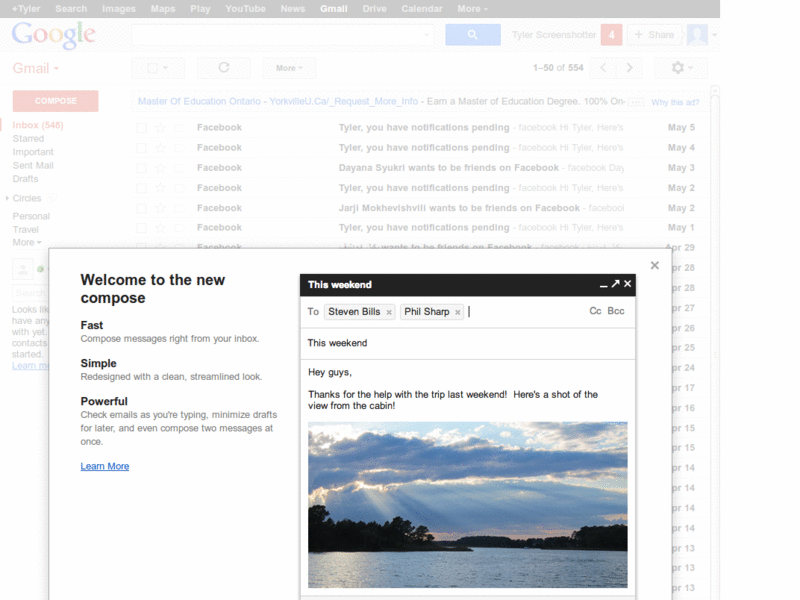This screenshot has width=800, height=600.
Task: Click the red COMPOSE button
Action: [x=56, y=101]
